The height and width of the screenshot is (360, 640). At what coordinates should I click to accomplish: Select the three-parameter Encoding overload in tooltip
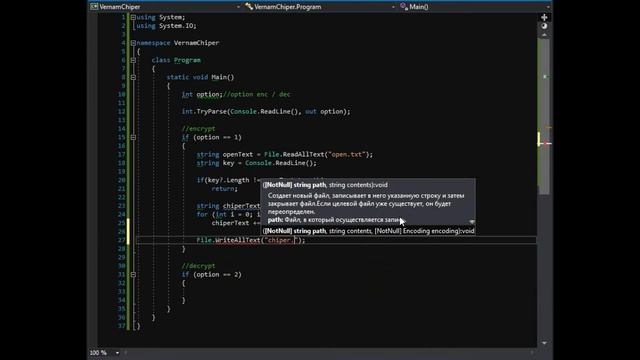tap(368, 231)
